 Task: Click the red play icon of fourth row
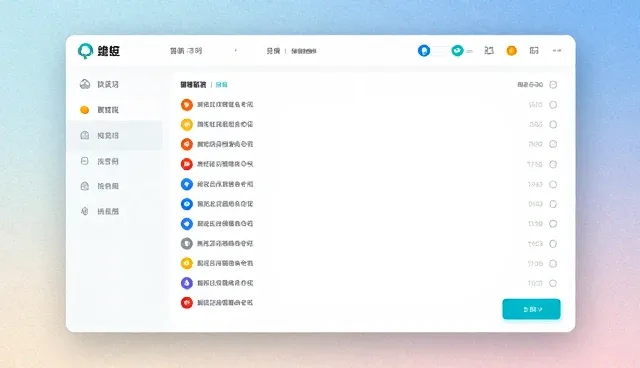tap(187, 164)
